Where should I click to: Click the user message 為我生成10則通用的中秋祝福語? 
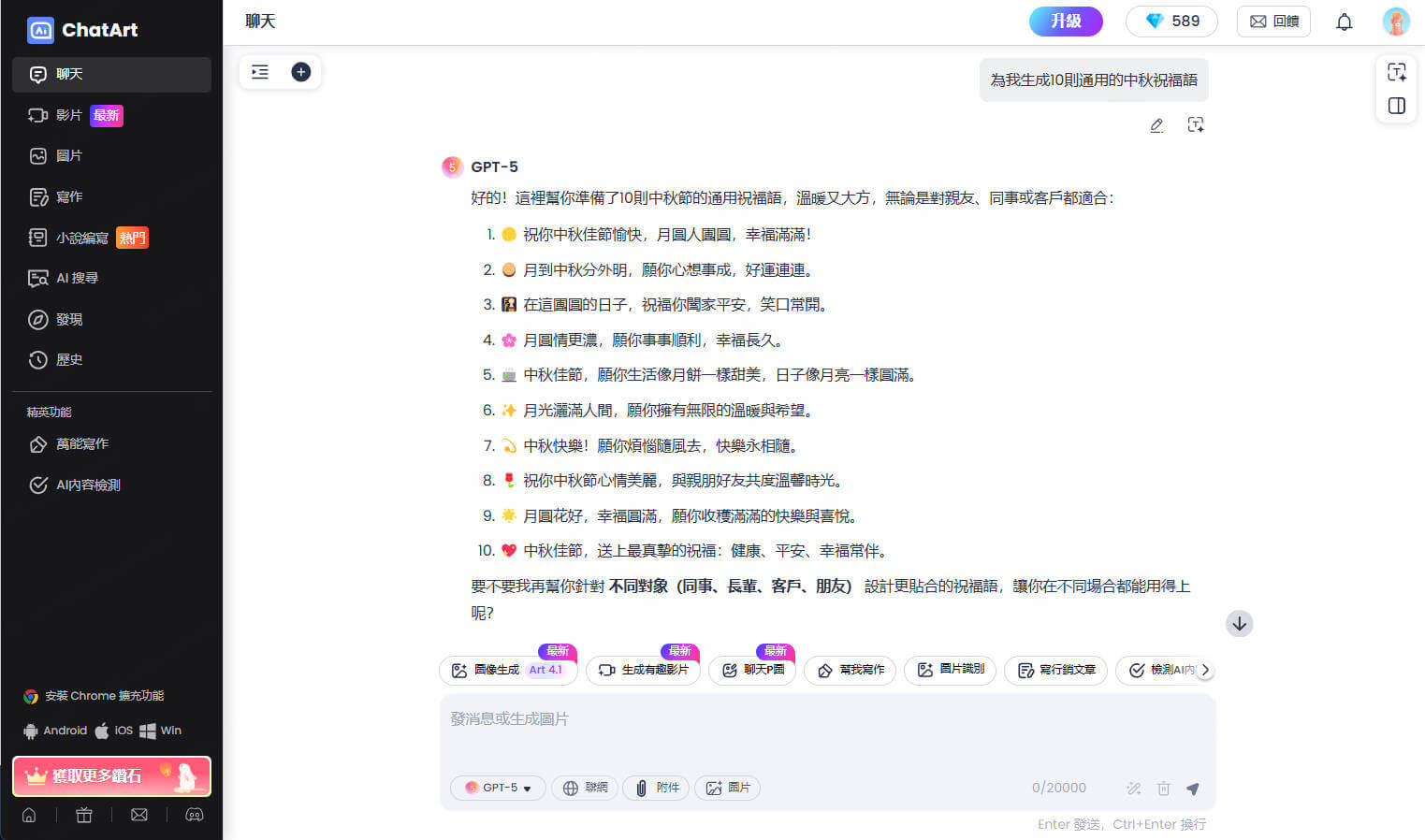pos(1094,80)
